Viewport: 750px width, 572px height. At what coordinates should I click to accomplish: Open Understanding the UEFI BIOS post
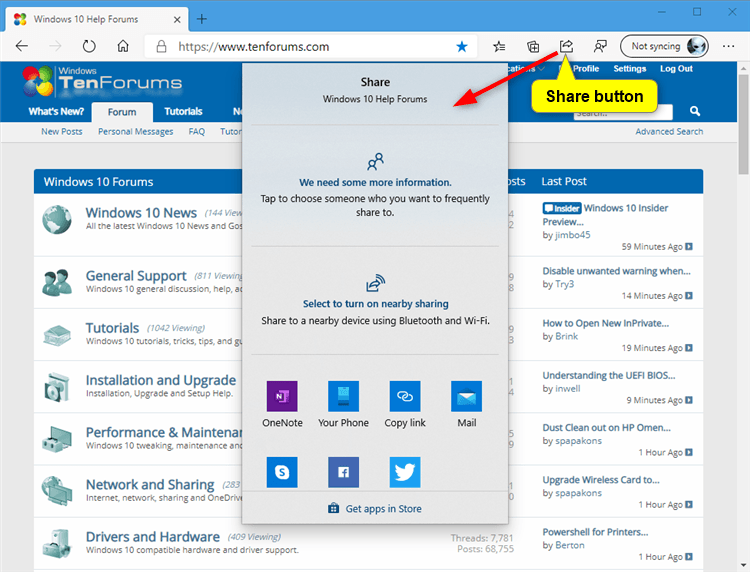[609, 375]
